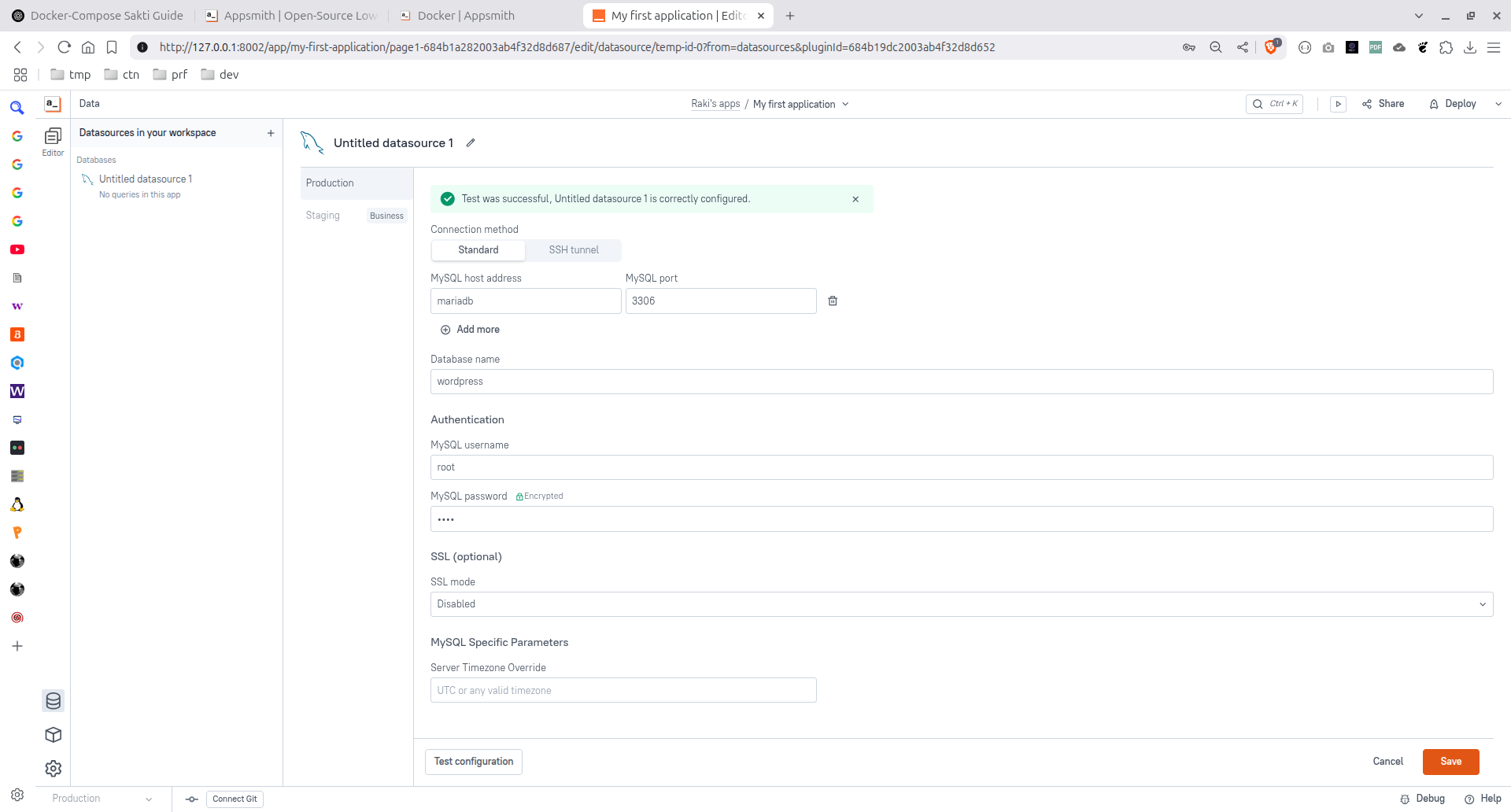Click the browser address bar URL
Viewport: 1511px width, 812px height.
point(577,47)
